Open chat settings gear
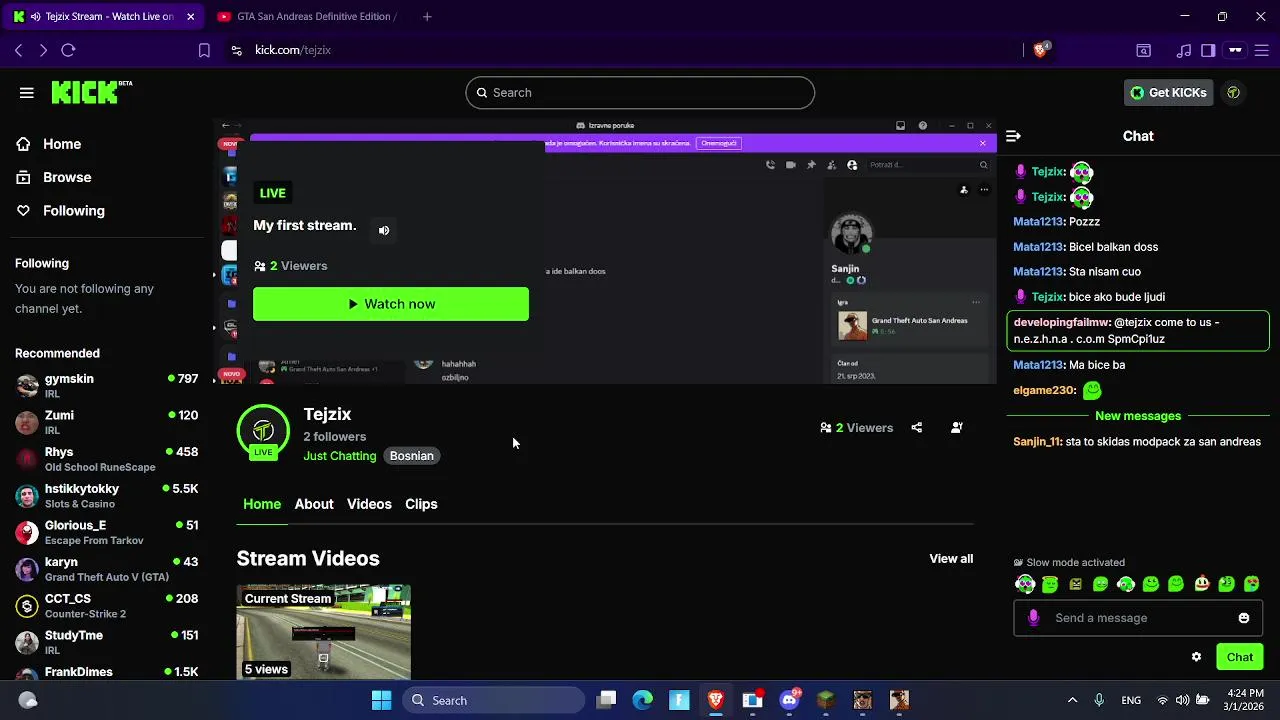 [1196, 657]
